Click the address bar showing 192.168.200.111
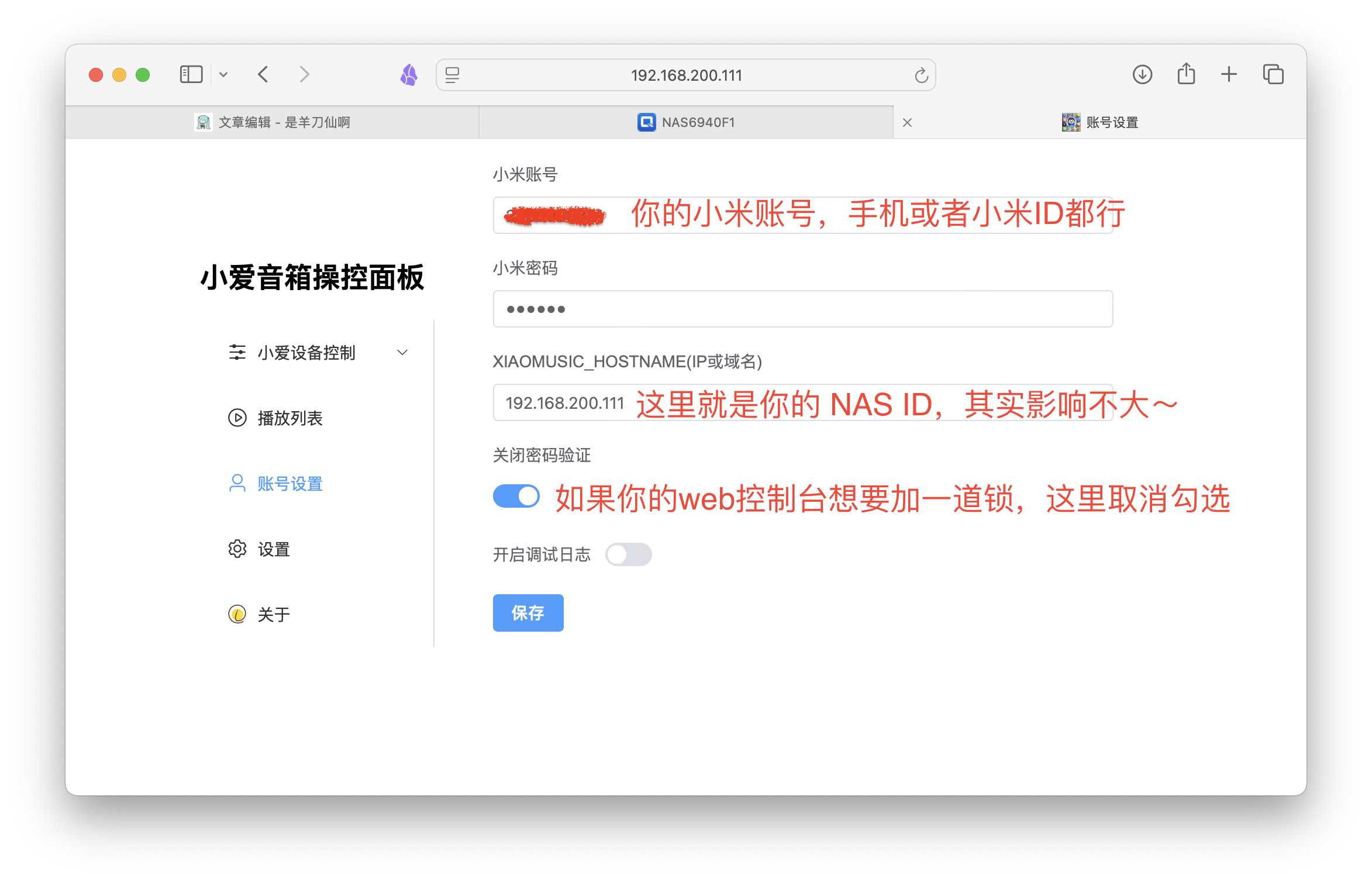The image size is (1372, 882). pos(685,75)
